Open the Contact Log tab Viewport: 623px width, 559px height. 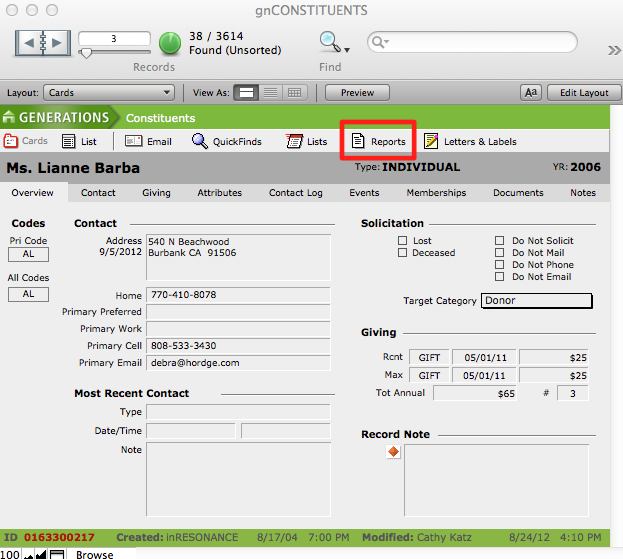click(x=295, y=193)
